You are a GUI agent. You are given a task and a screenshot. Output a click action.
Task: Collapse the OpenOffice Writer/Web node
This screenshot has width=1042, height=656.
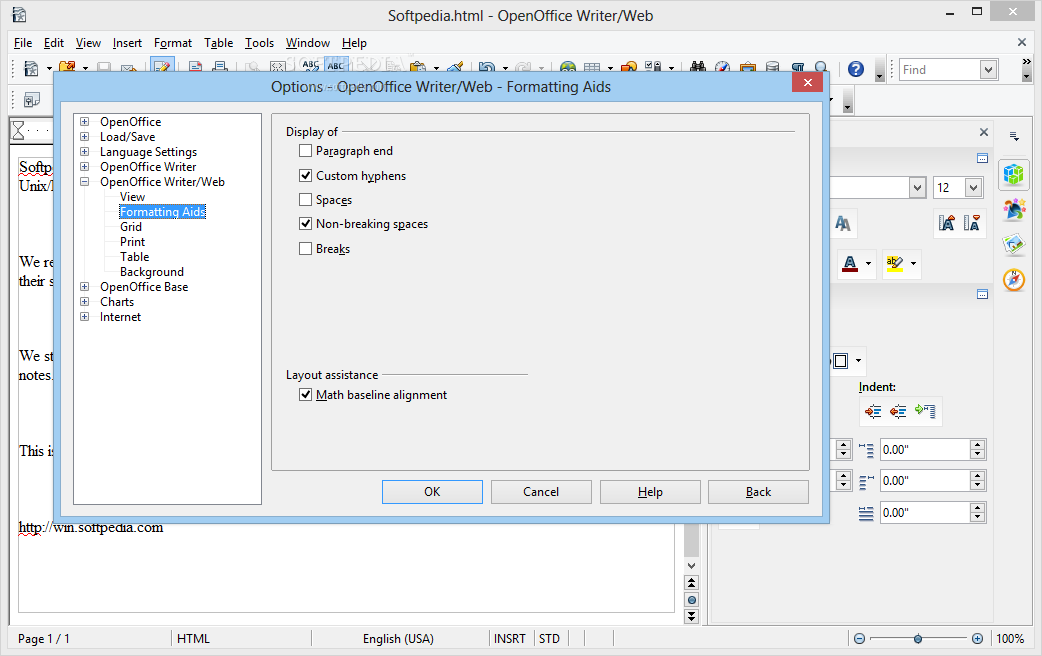[x=84, y=181]
